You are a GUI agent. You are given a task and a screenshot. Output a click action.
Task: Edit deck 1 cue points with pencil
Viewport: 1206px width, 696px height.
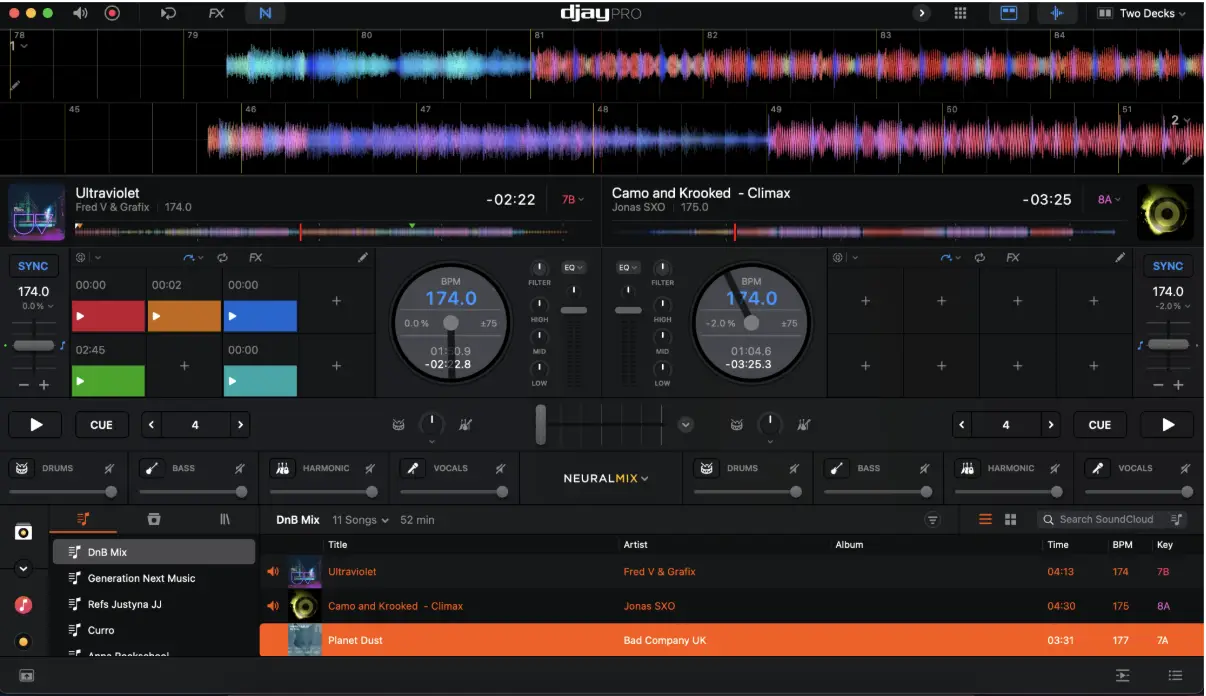pos(363,258)
